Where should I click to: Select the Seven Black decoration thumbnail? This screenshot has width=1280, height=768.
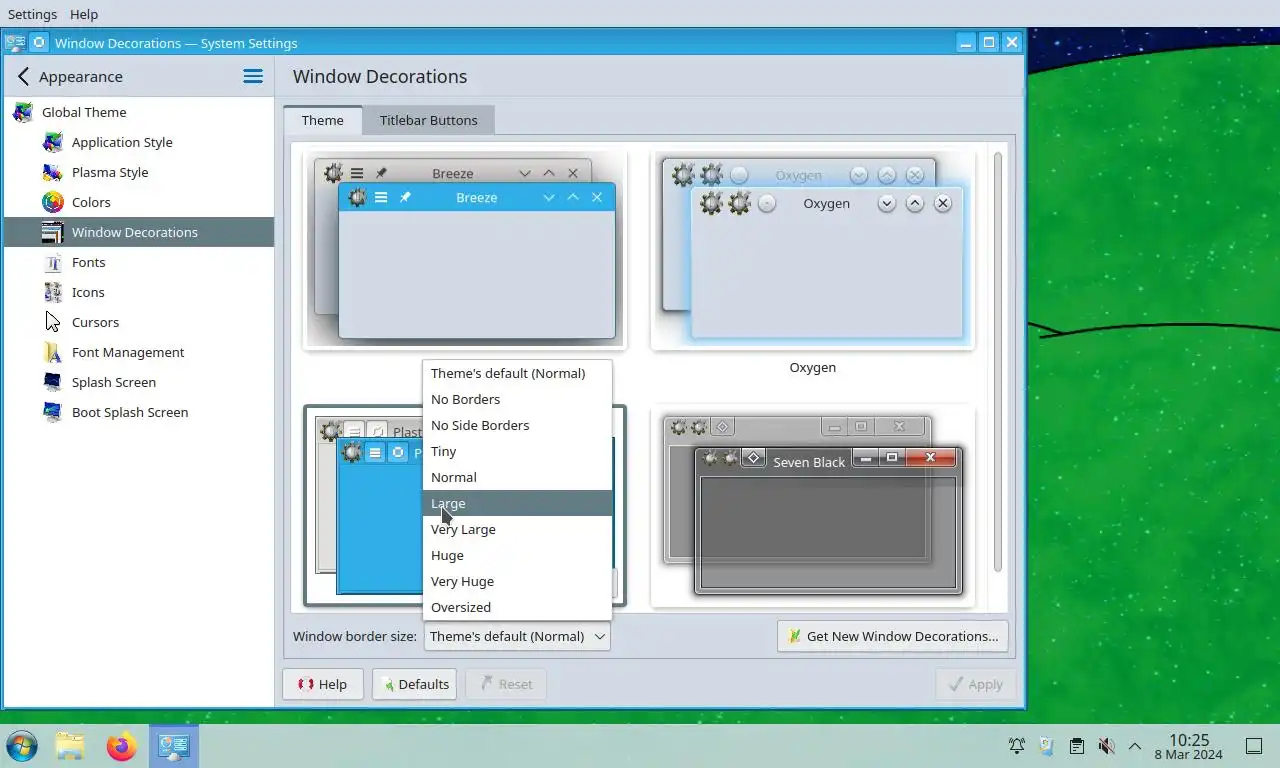pos(812,506)
